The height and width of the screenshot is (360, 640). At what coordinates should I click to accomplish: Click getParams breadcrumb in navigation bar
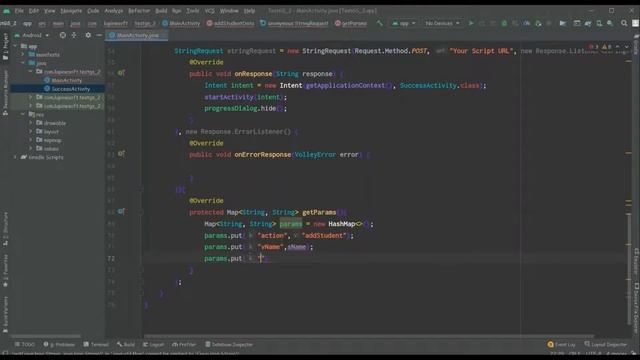pyautogui.click(x=351, y=23)
